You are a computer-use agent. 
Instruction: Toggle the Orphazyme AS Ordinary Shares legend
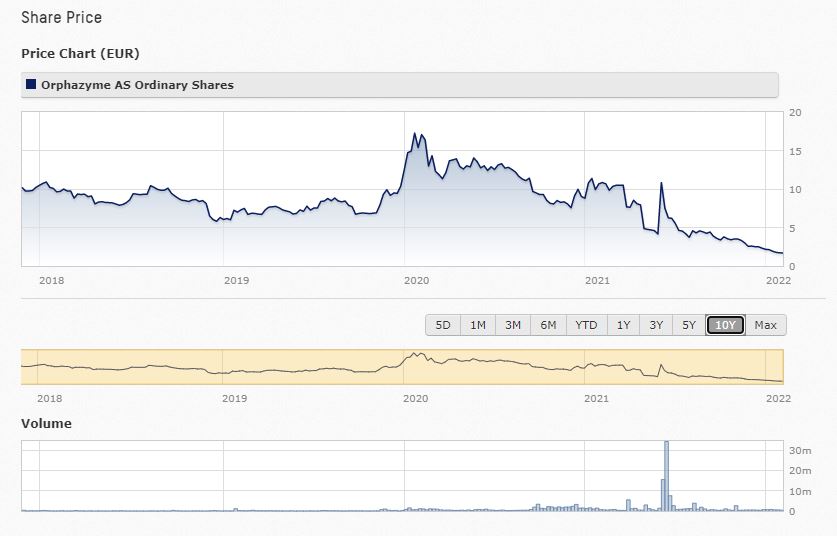point(137,85)
